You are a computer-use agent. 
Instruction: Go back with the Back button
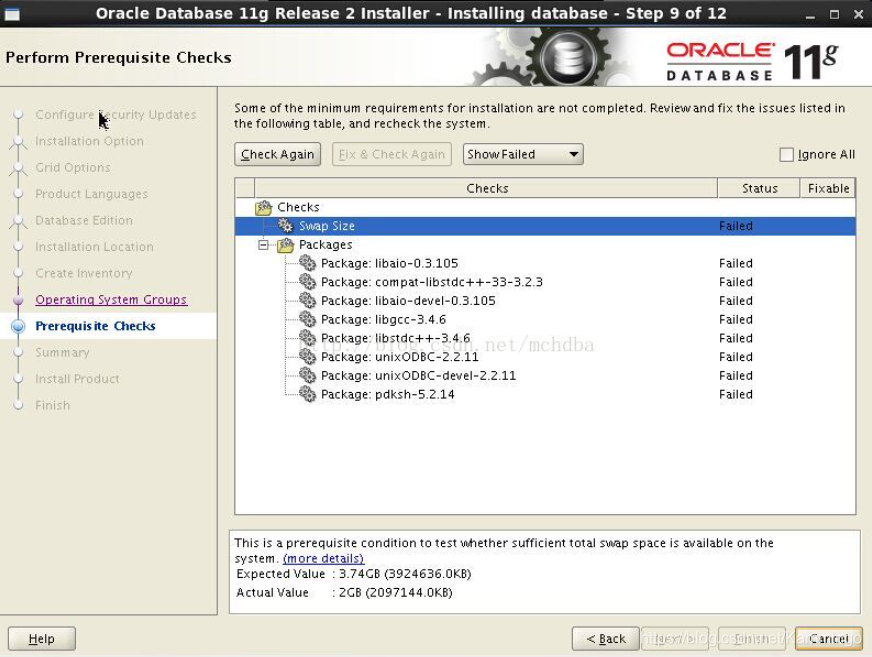pos(606,639)
